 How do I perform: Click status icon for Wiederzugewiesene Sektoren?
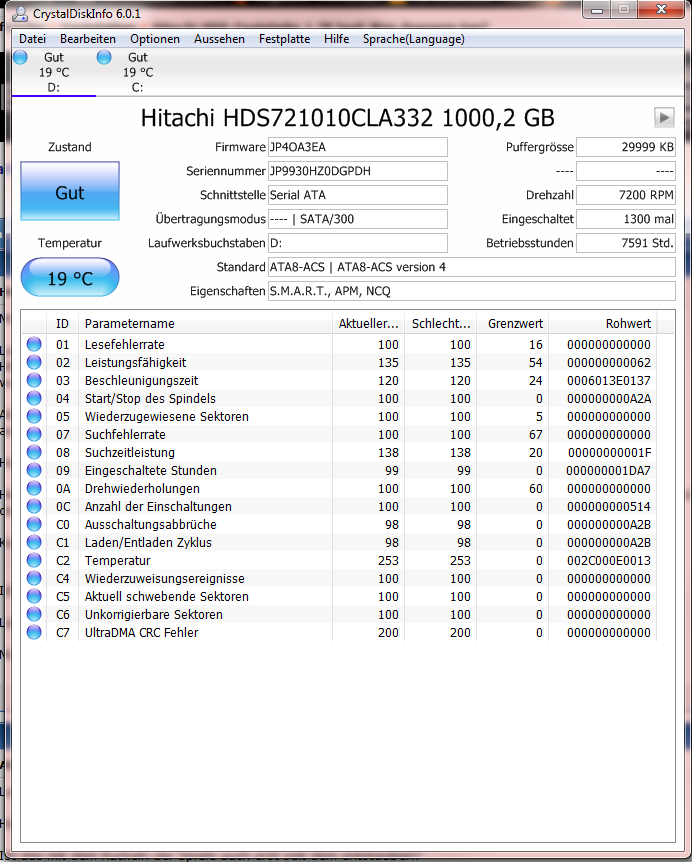pyautogui.click(x=34, y=416)
